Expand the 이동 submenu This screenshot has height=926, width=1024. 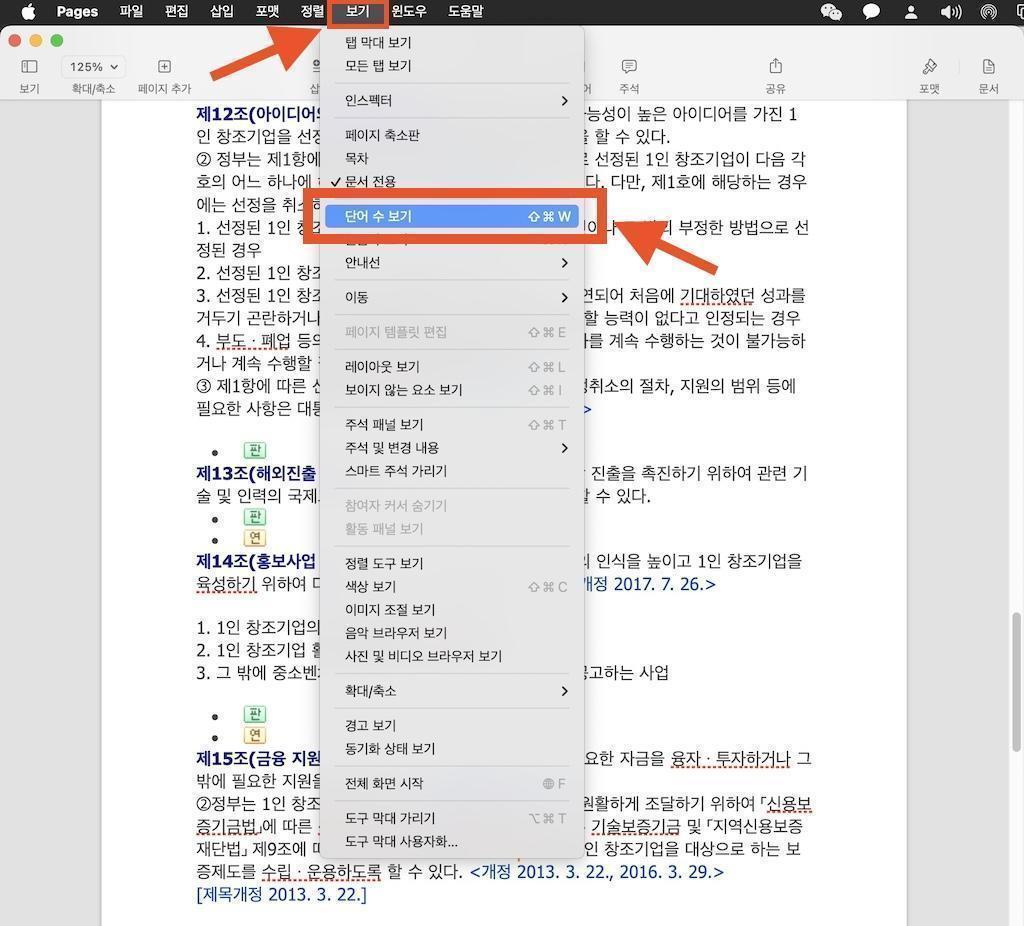click(452, 297)
